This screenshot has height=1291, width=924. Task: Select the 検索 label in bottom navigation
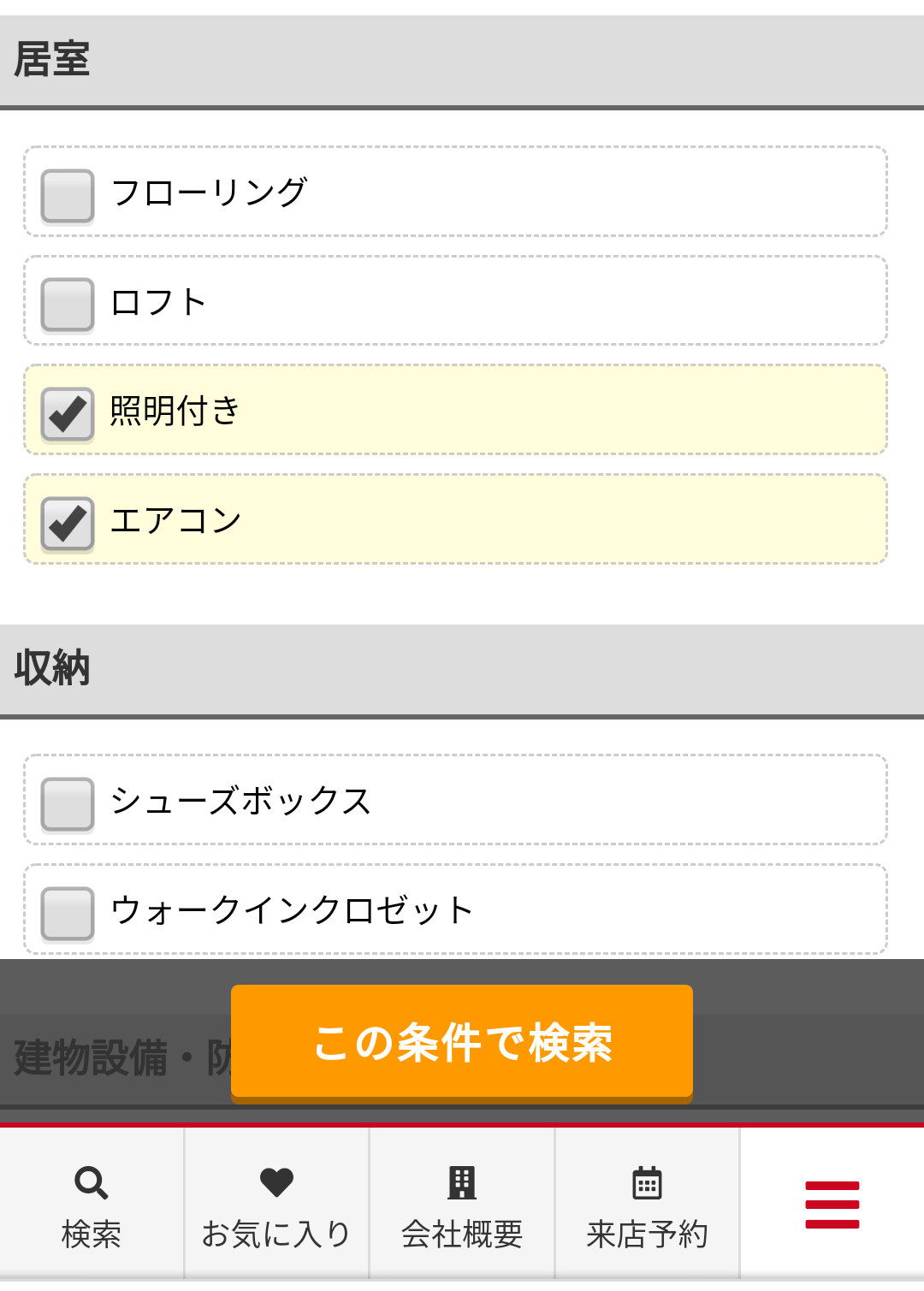[x=92, y=1235]
